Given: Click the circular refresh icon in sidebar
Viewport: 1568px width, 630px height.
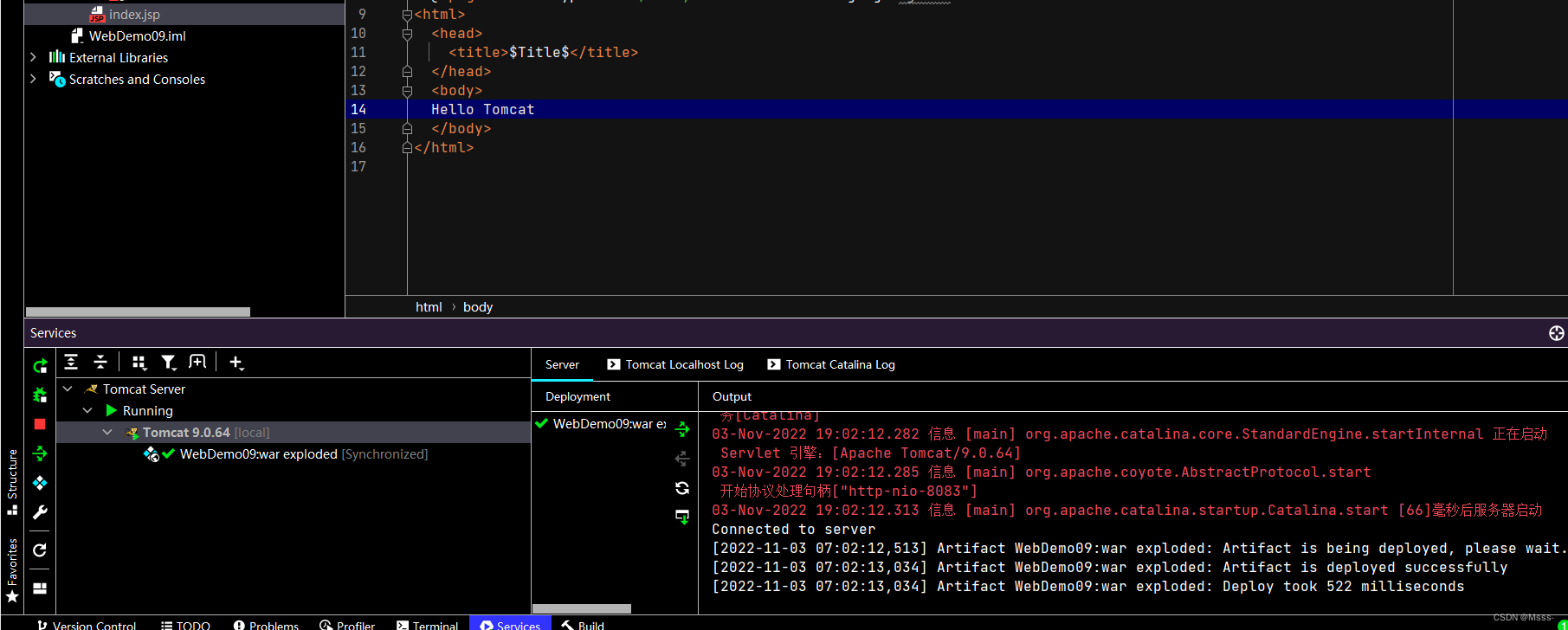Looking at the screenshot, I should pos(40,550).
